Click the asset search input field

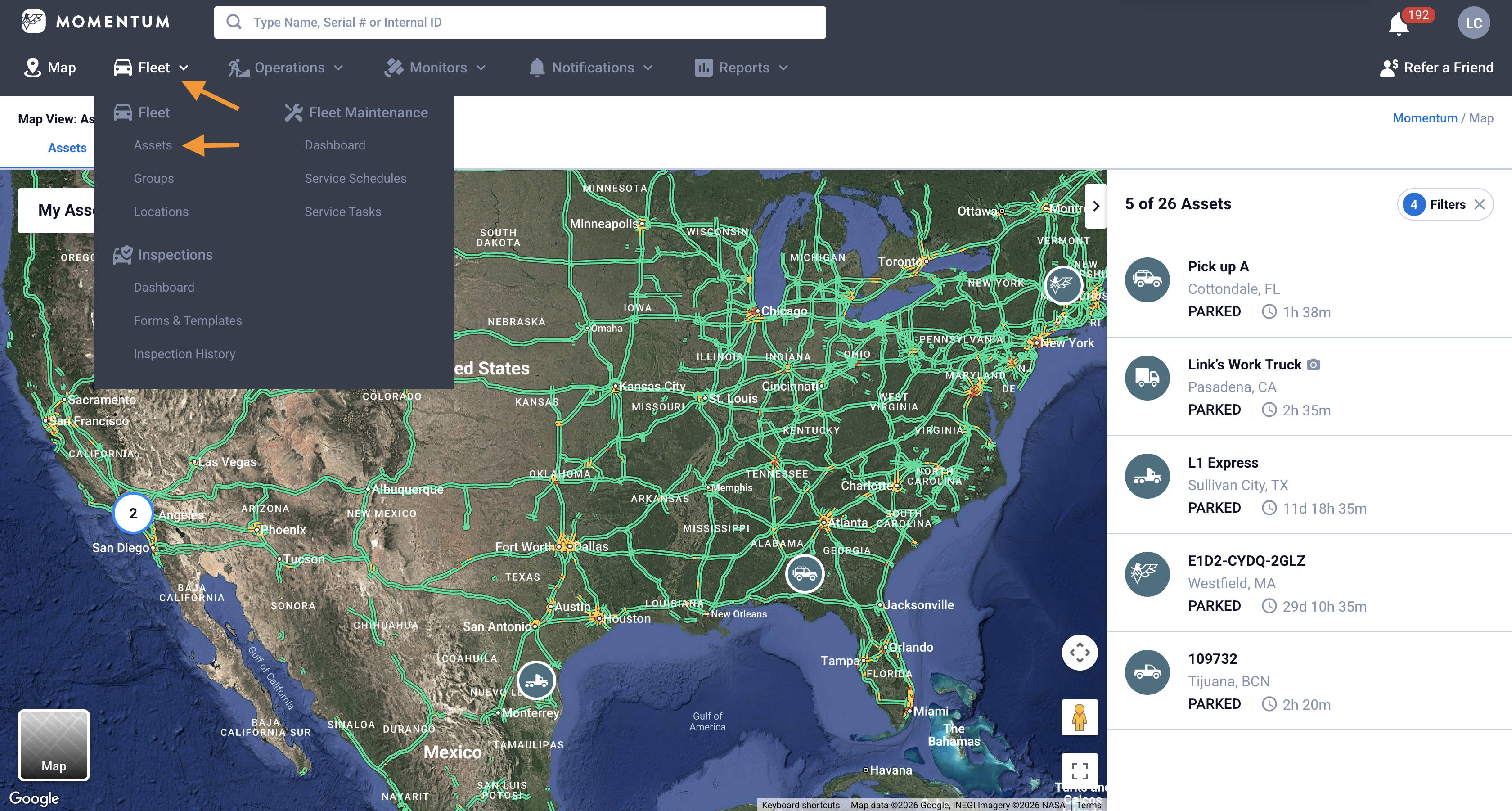519,23
